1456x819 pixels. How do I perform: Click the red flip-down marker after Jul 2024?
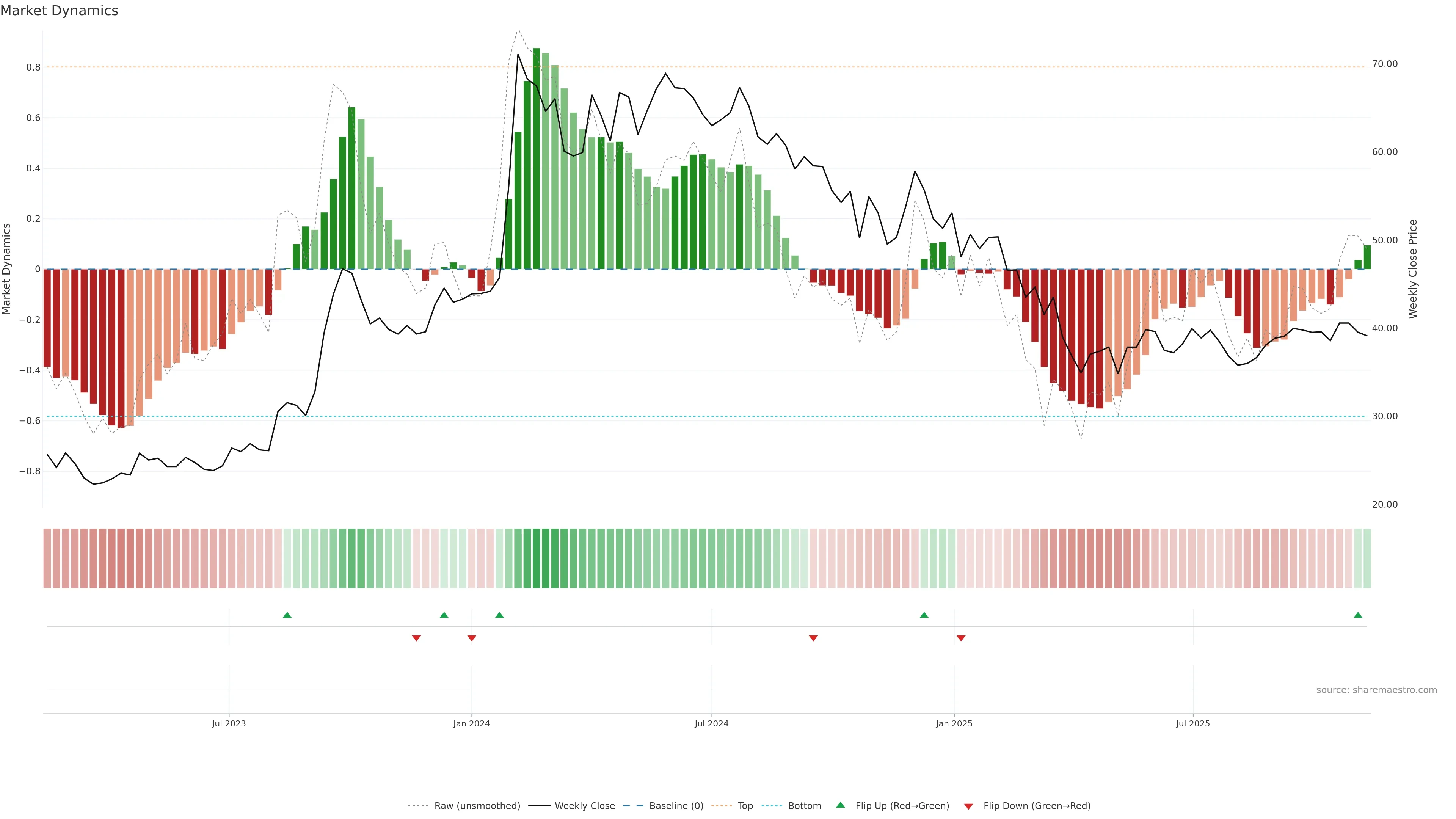tap(813, 638)
